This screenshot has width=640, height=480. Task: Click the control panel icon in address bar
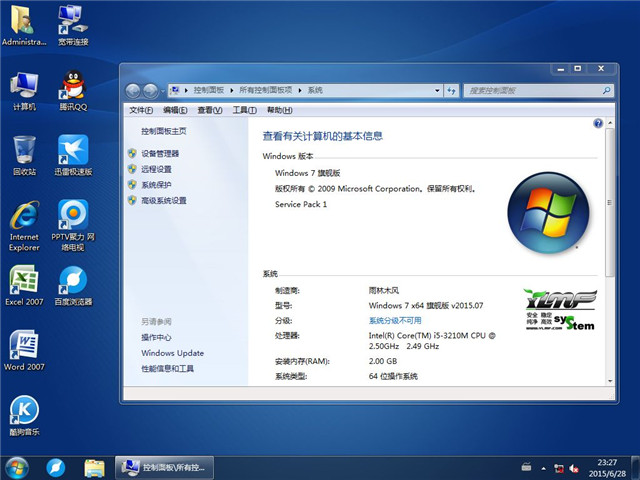[x=175, y=90]
